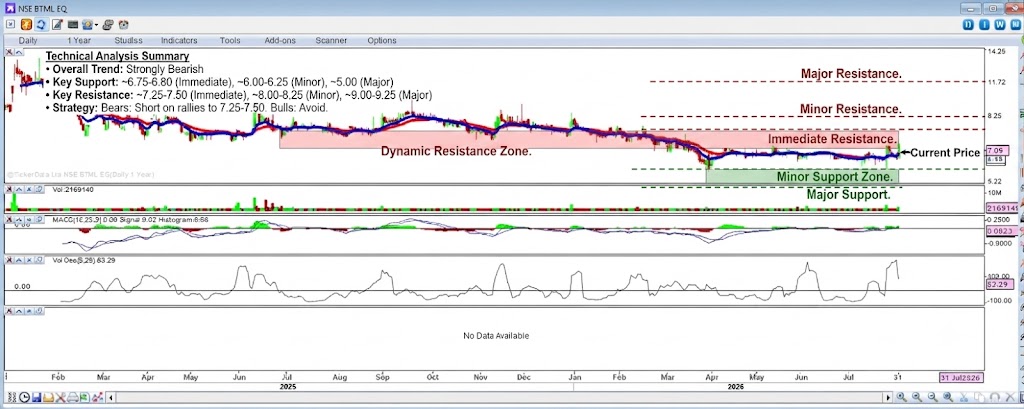Click the 11.72 price axis label
This screenshot has height=409, width=1024.
[996, 82]
